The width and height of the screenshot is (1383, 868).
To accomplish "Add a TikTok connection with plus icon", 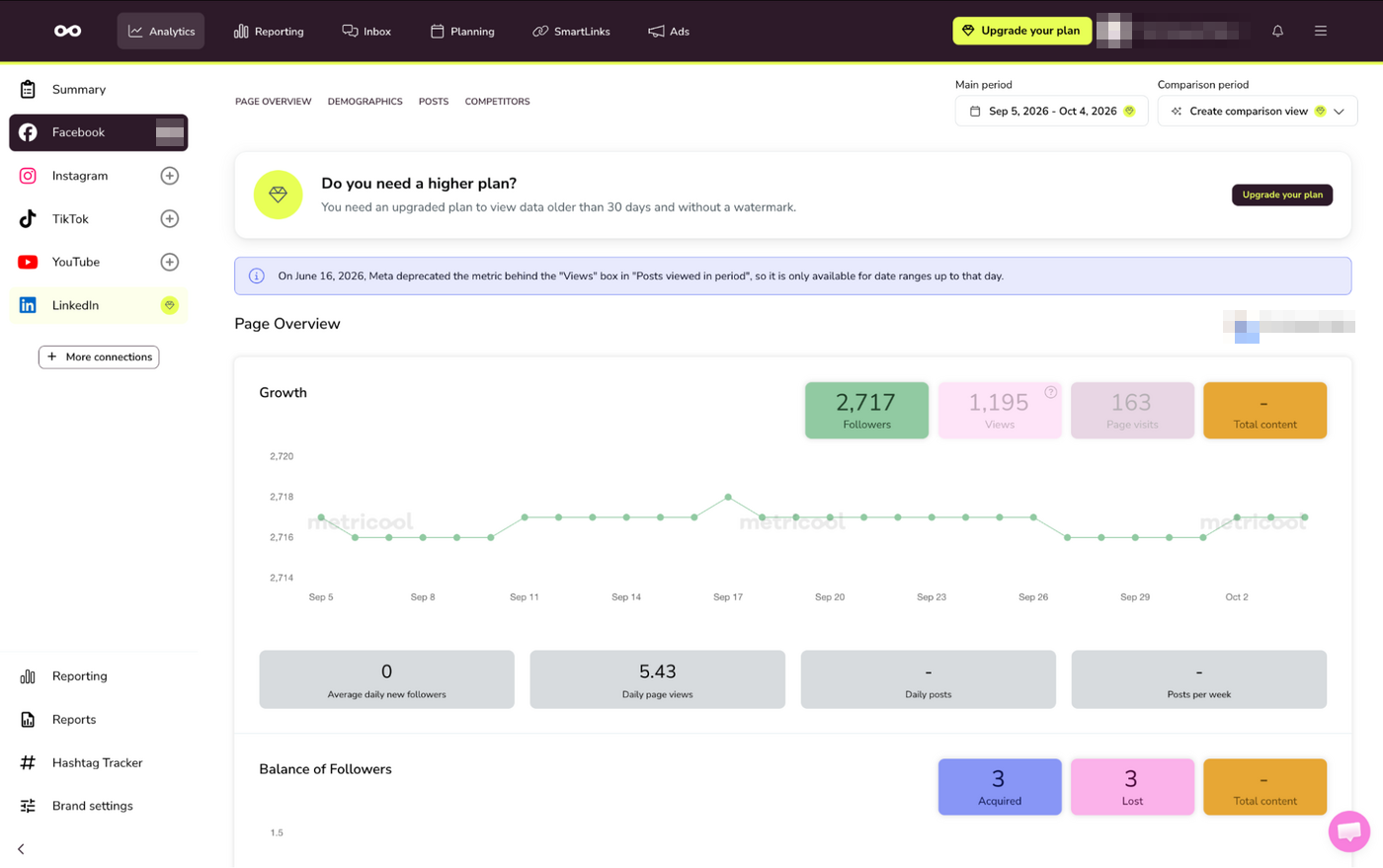I will click(170, 218).
